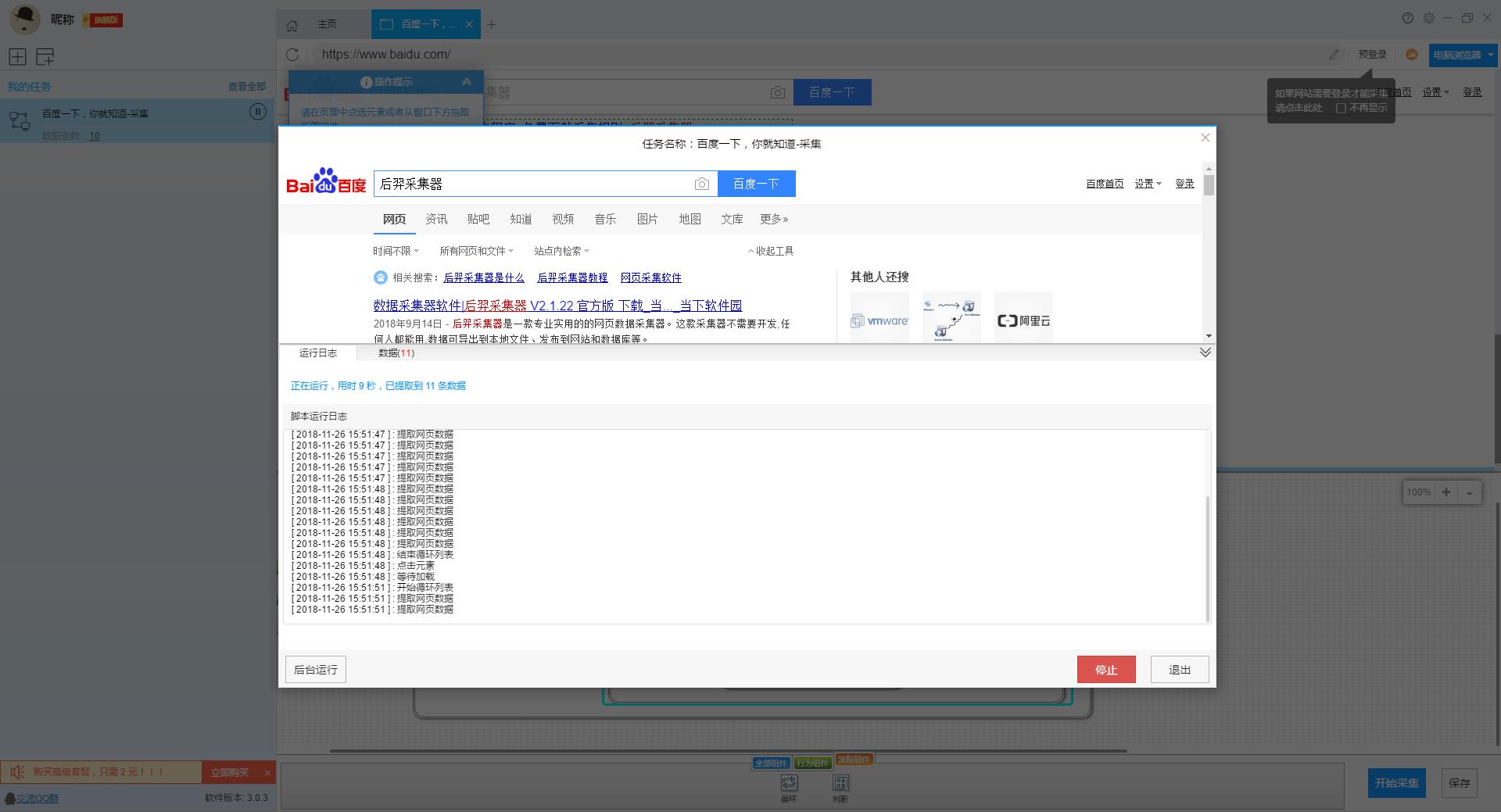Open the 电脑浏览器 browser type dropdown

[x=1462, y=55]
